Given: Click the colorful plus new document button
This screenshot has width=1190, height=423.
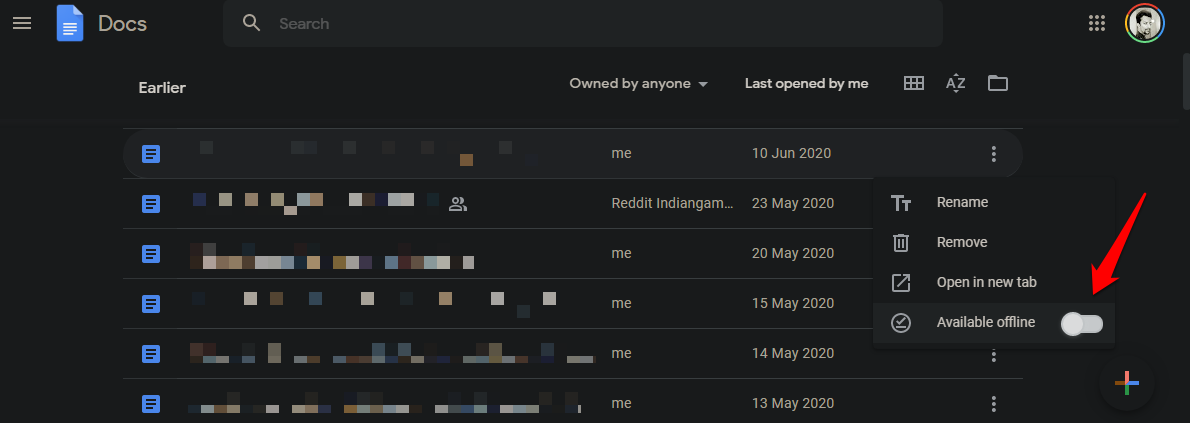Looking at the screenshot, I should coord(1127,384).
